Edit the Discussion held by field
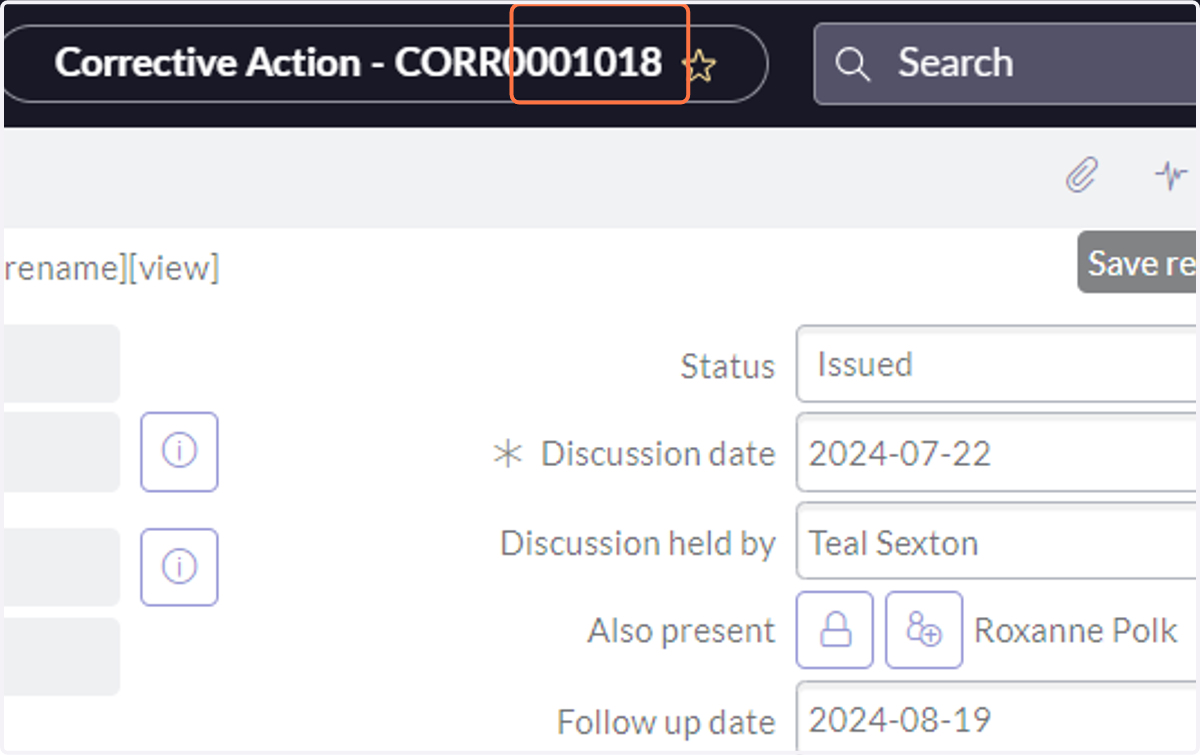1200x755 pixels. tap(997, 542)
